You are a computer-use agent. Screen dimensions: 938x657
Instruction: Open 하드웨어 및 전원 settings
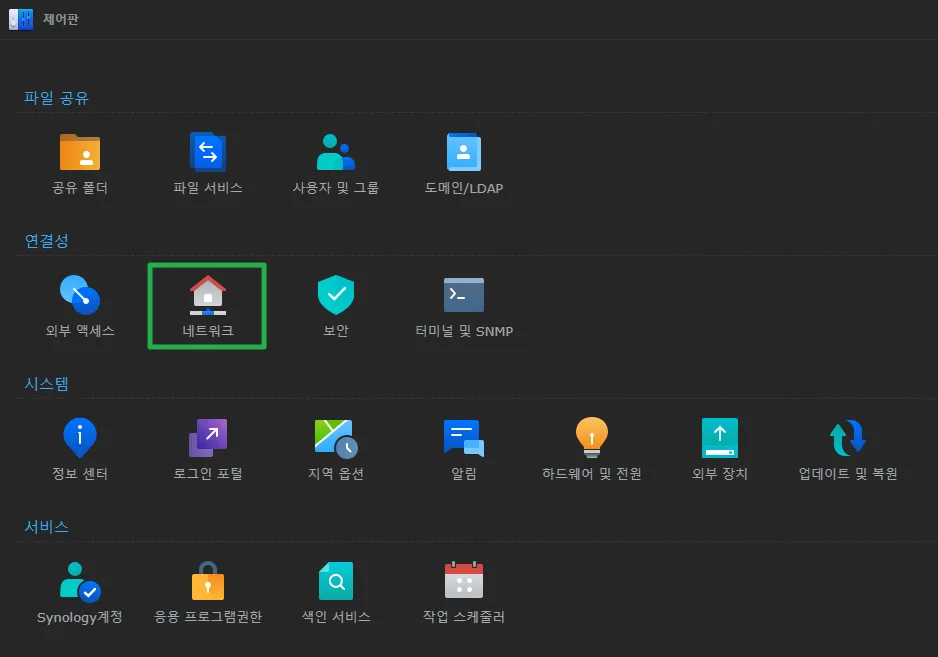(x=592, y=439)
